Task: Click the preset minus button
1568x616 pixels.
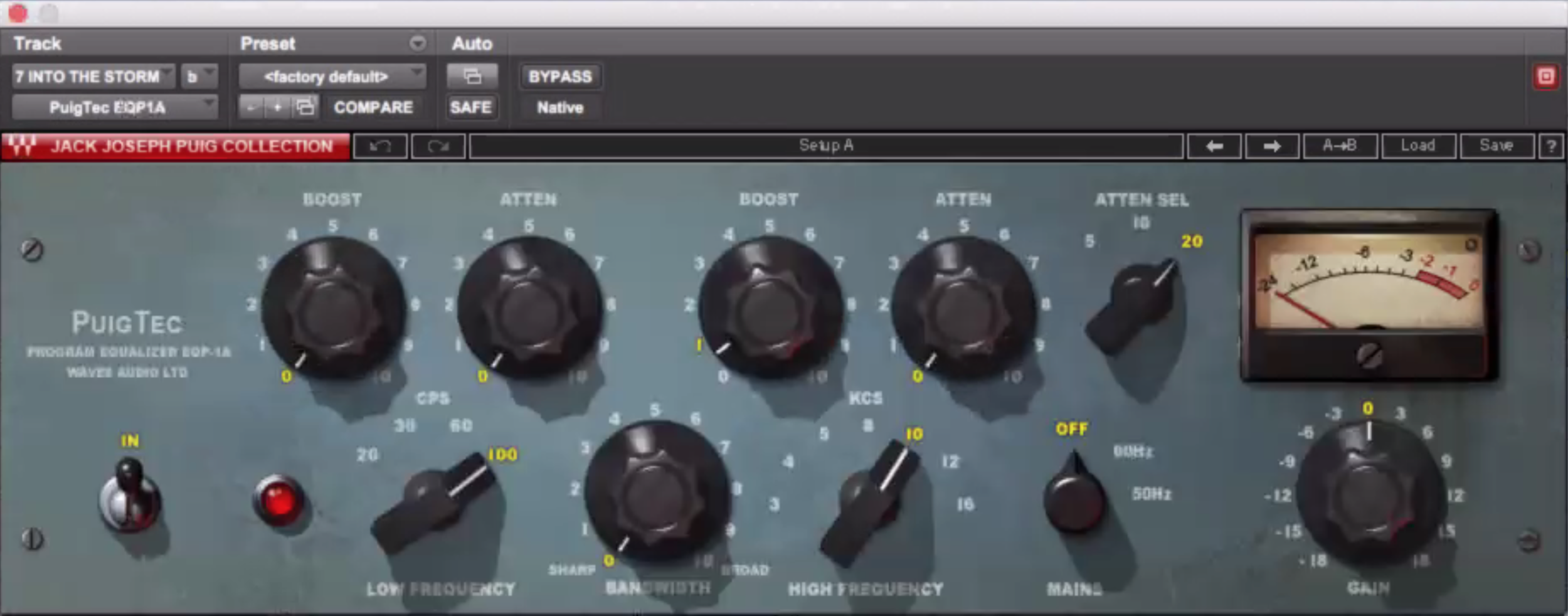Action: pos(251,107)
